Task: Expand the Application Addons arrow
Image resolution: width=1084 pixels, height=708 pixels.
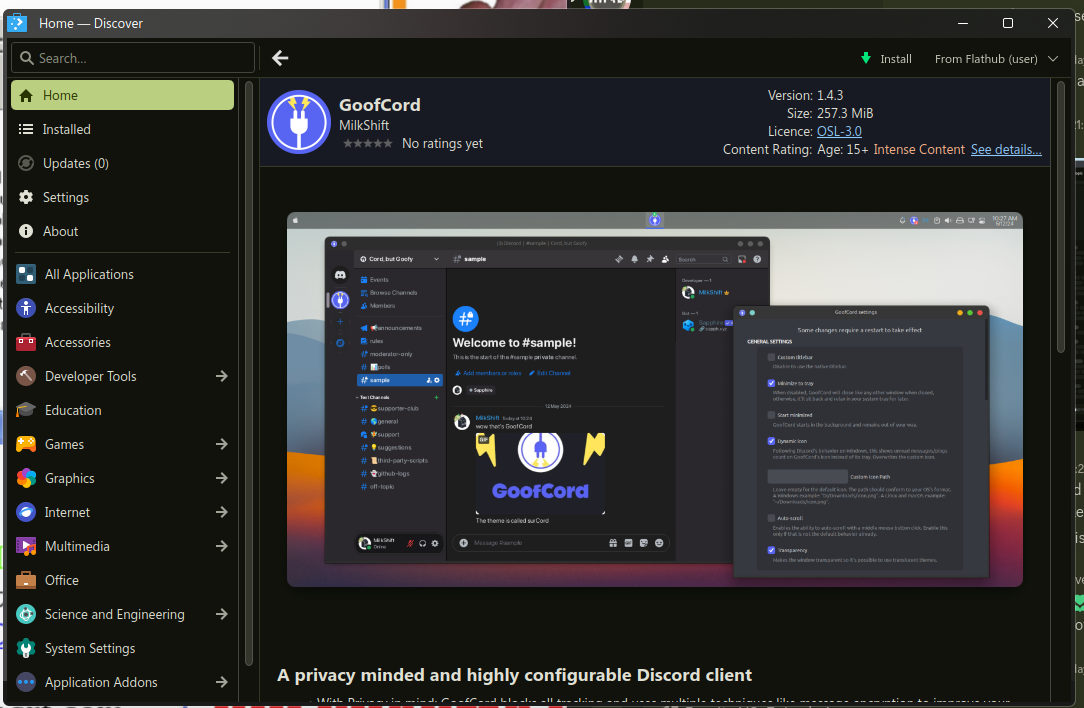Action: point(221,682)
